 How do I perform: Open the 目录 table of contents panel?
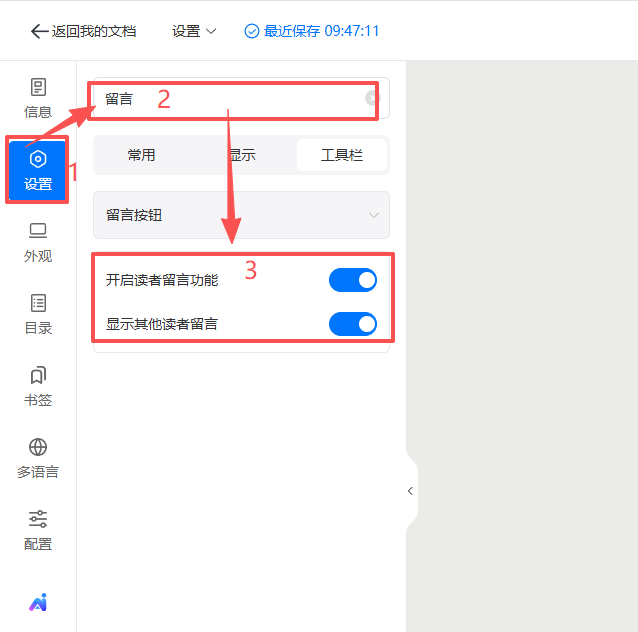coord(38,314)
